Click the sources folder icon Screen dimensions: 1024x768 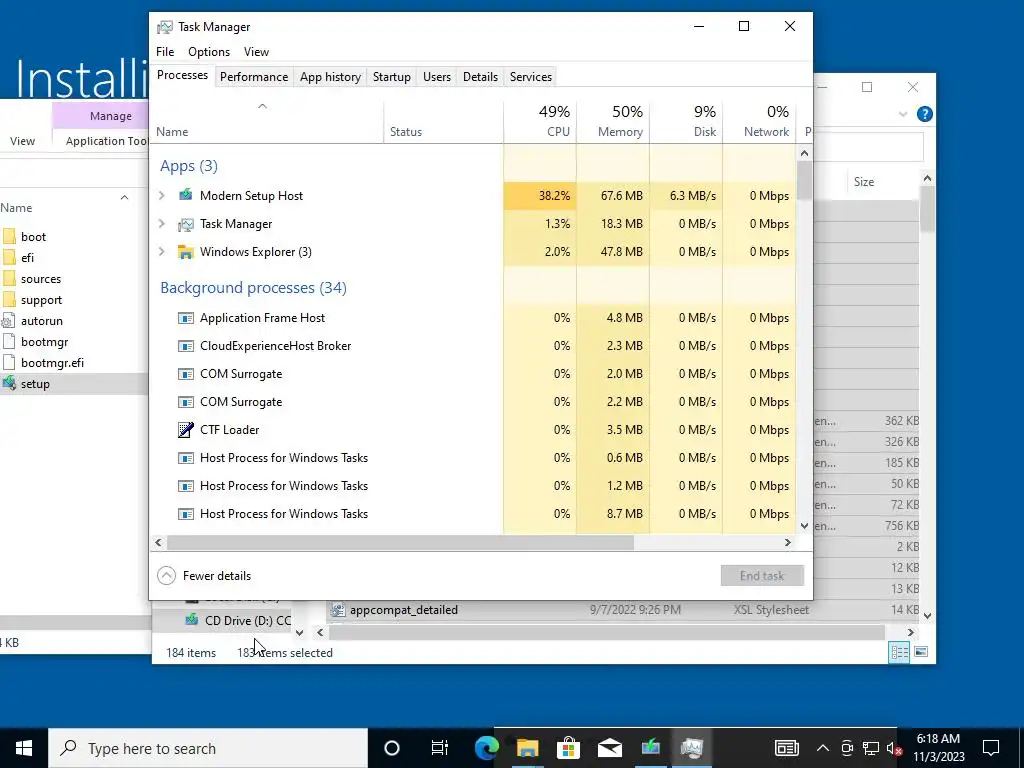coord(9,278)
